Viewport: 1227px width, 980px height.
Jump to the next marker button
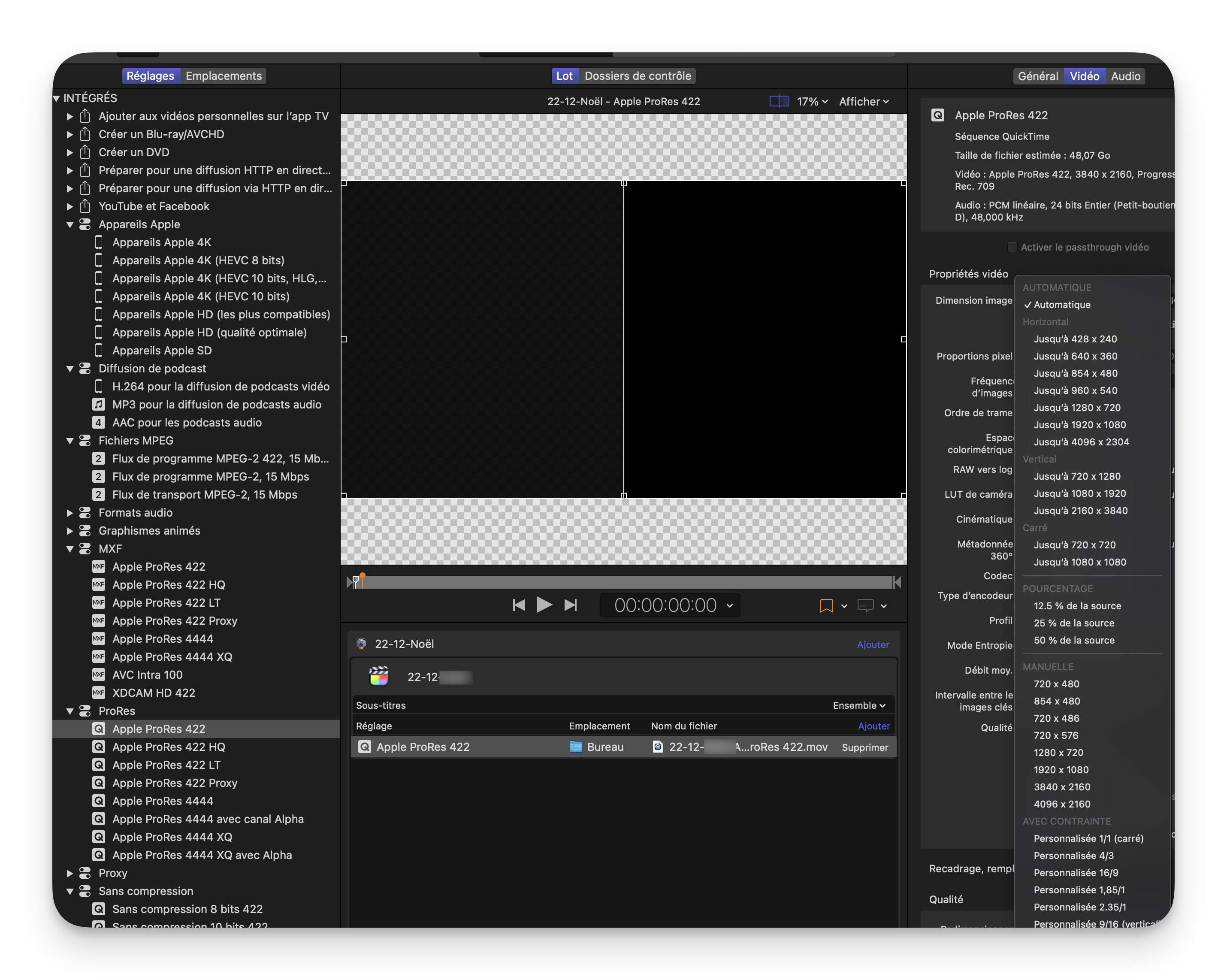pos(570,605)
